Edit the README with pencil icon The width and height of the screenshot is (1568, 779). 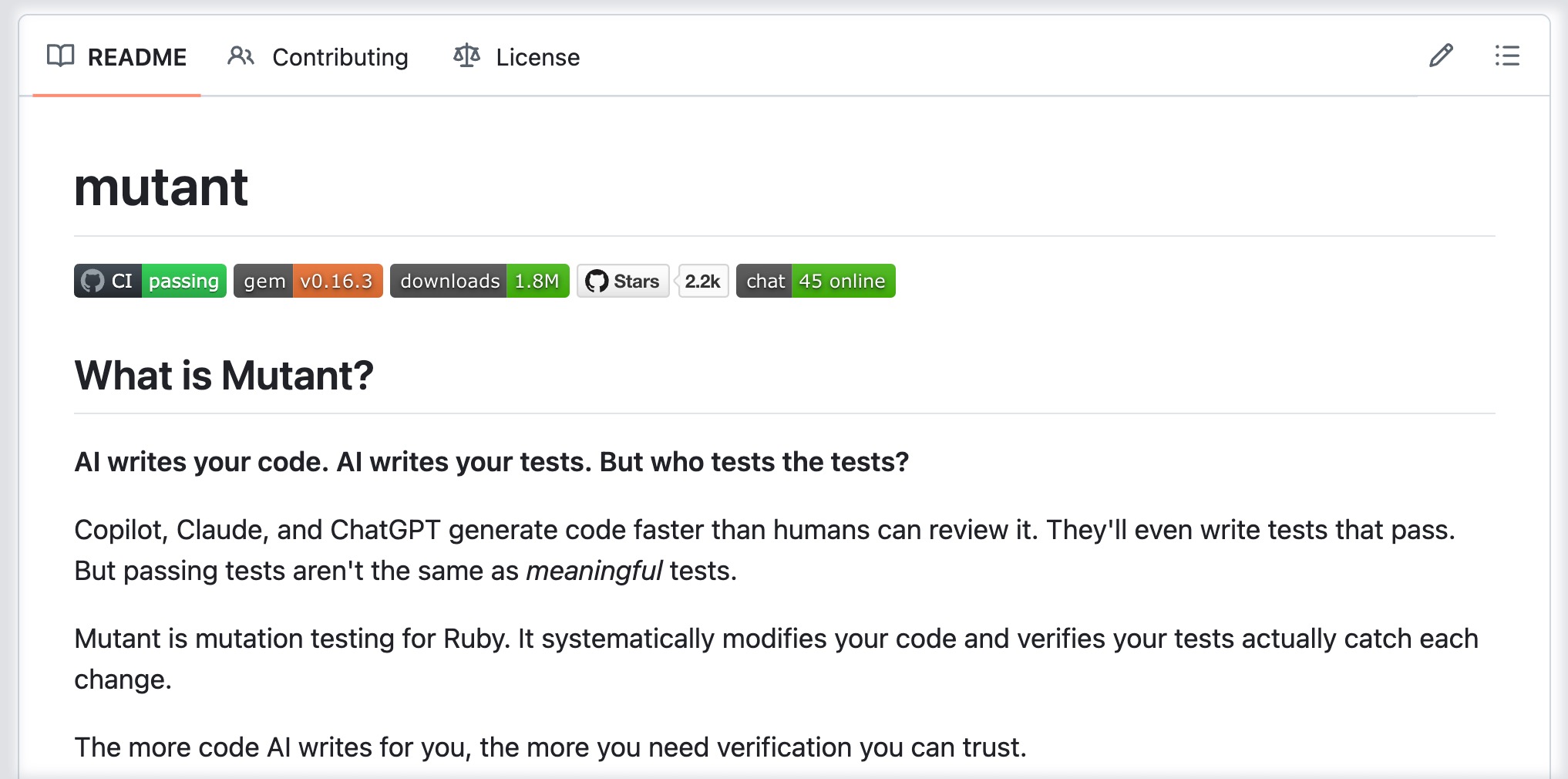(x=1441, y=56)
